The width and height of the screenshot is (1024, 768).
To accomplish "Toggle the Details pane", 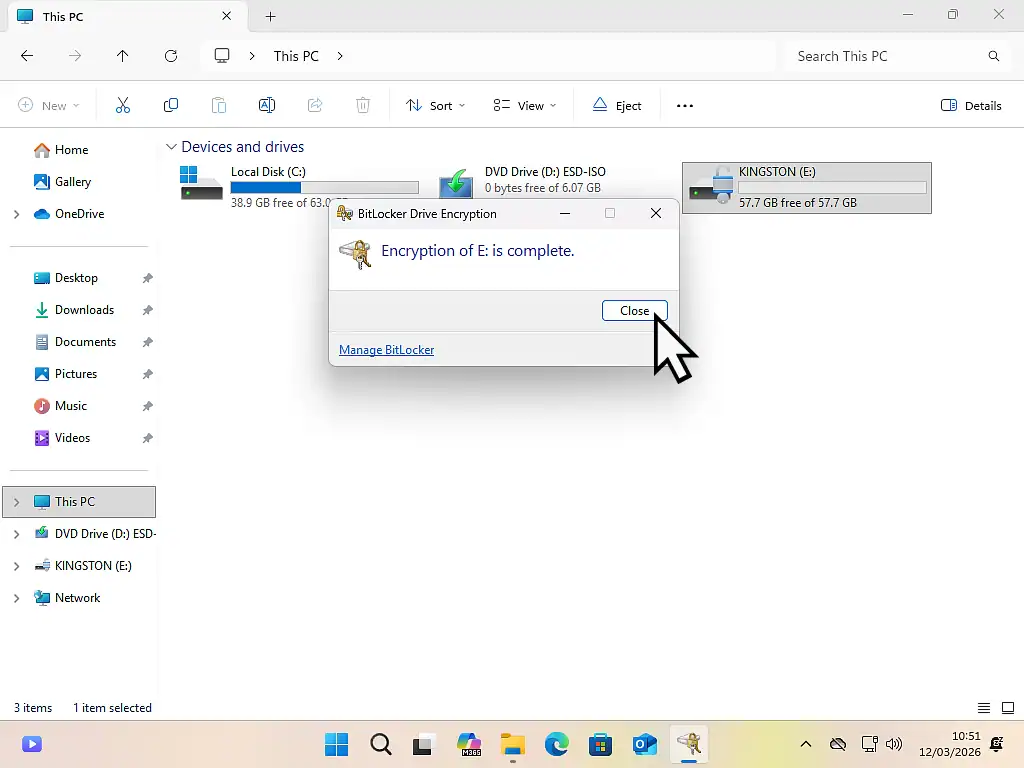I will click(970, 104).
